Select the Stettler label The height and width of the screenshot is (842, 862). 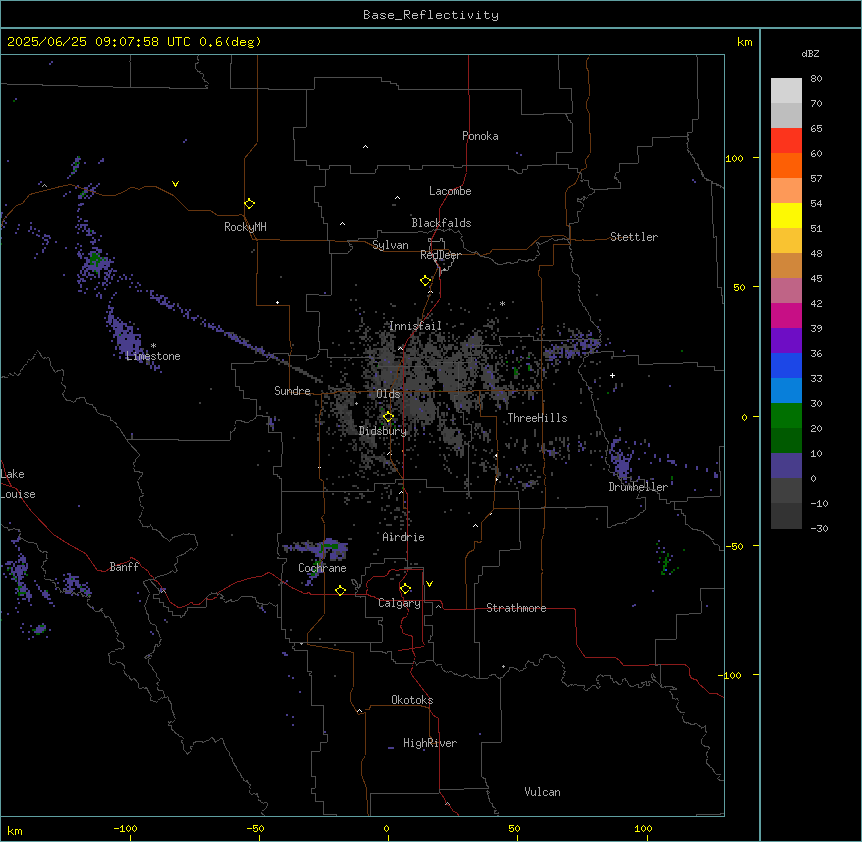pyautogui.click(x=633, y=237)
